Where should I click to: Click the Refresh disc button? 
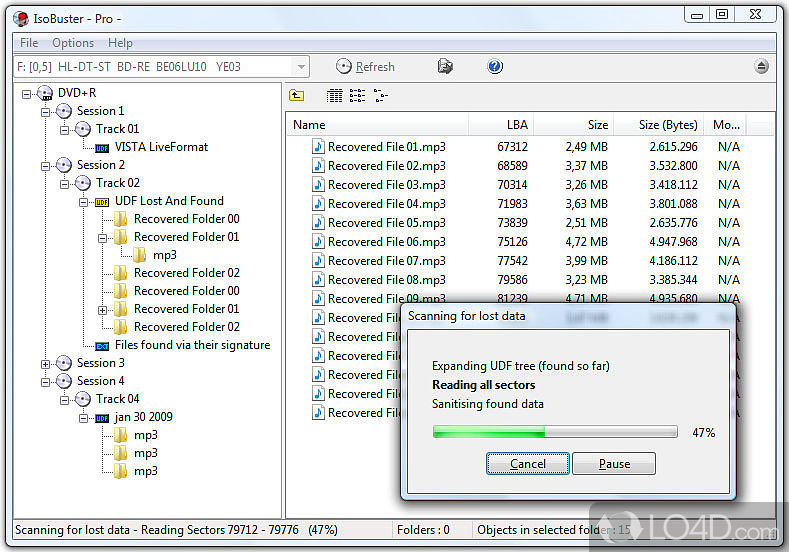pos(365,67)
